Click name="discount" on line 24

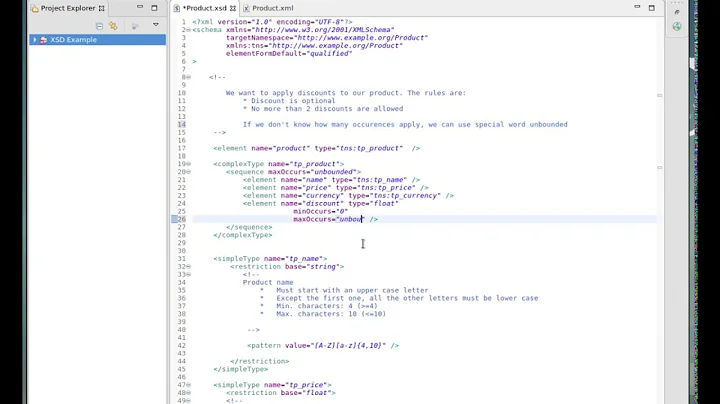312,204
